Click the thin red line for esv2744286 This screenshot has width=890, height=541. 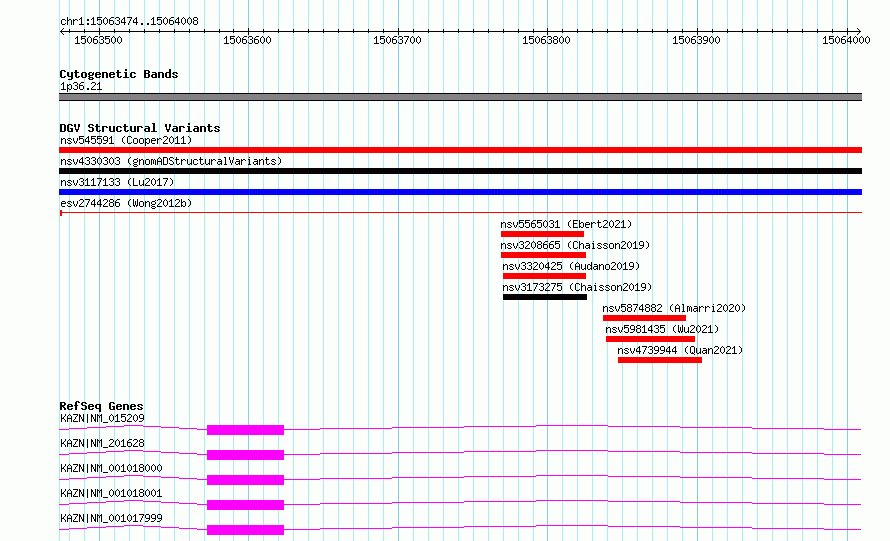[x=460, y=213]
